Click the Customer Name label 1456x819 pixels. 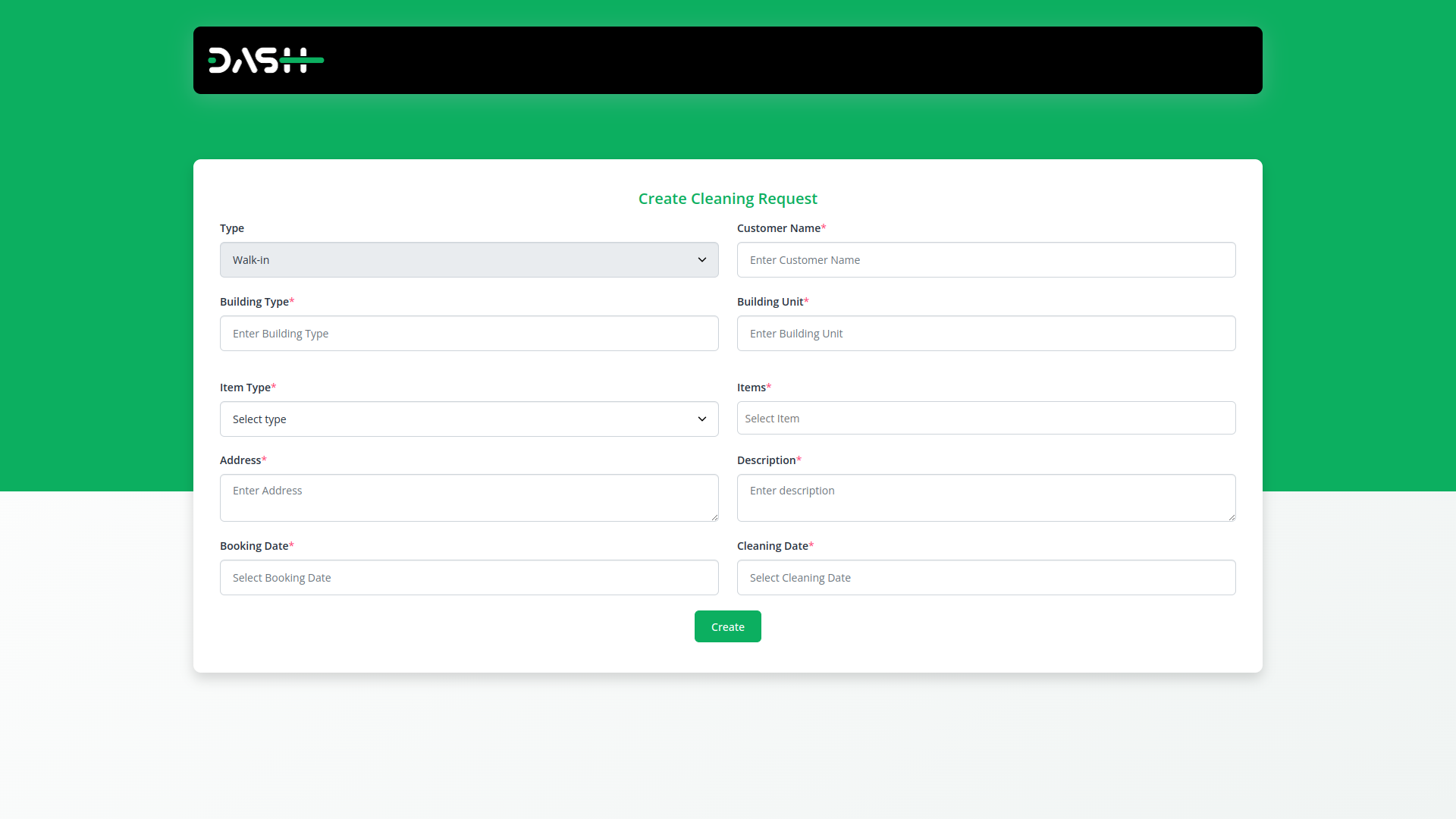coord(778,228)
